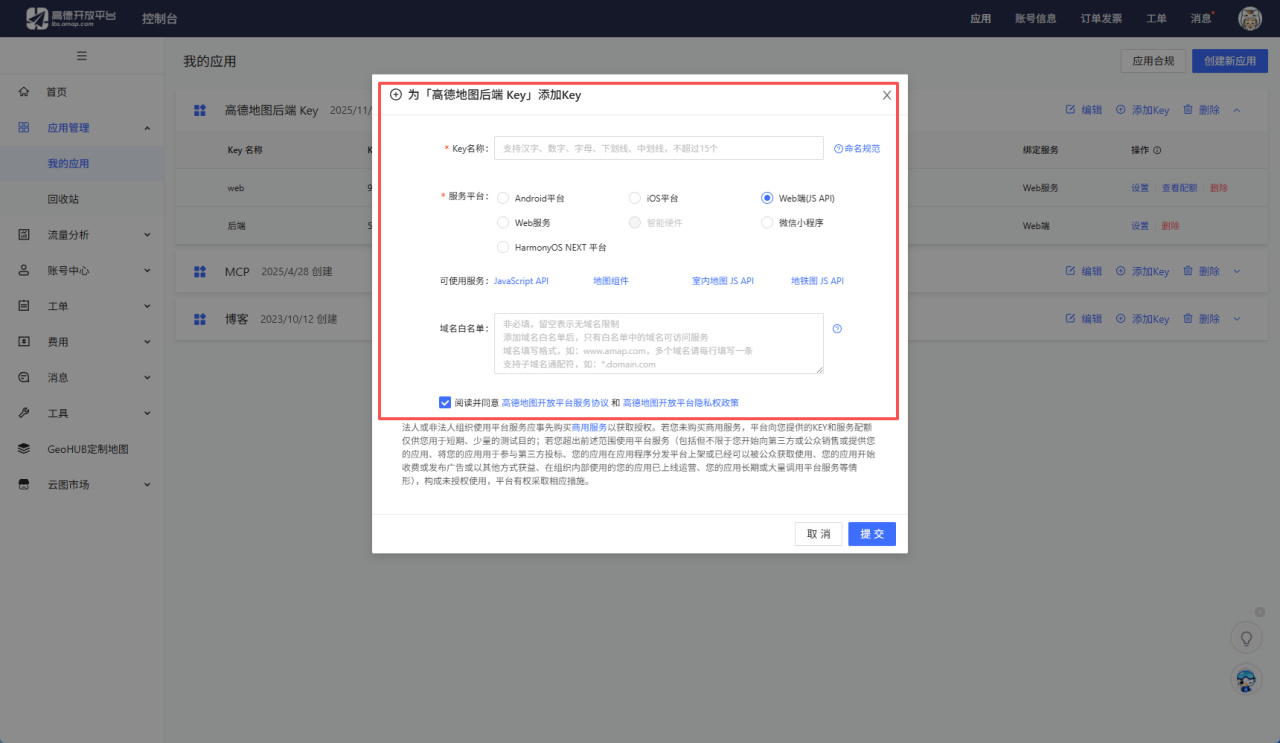
Task: Choose the Web服务 platform option
Action: (503, 222)
